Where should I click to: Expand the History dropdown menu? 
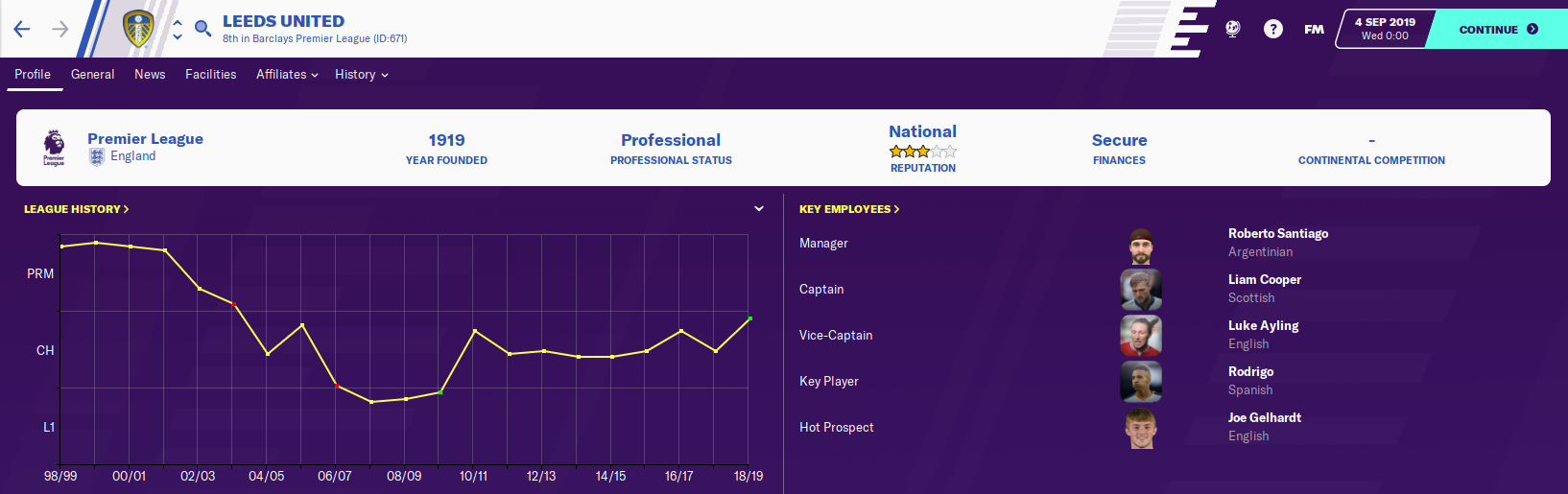coord(362,74)
